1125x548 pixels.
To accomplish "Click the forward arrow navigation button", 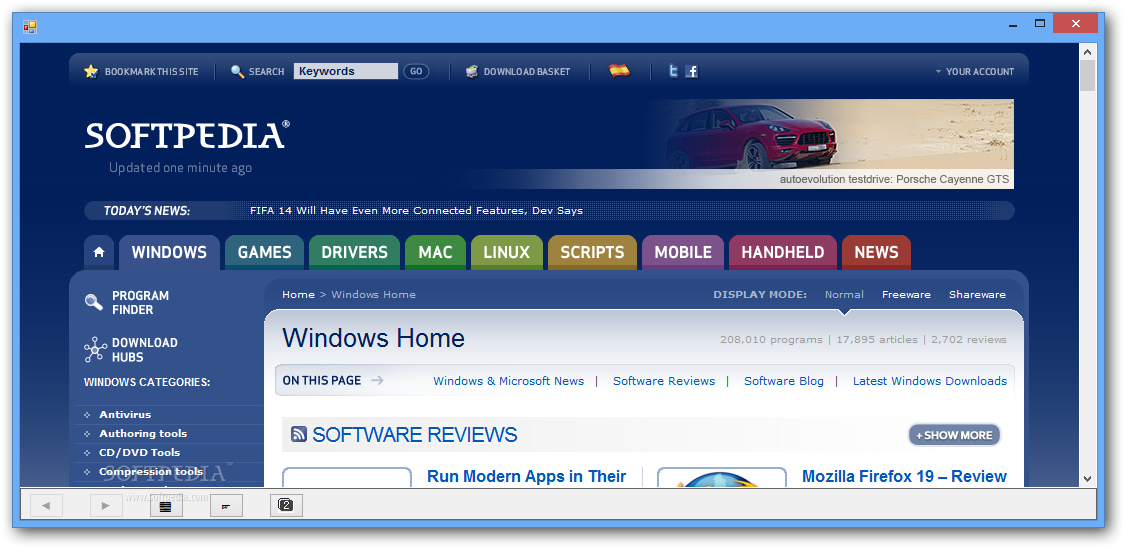I will [106, 506].
